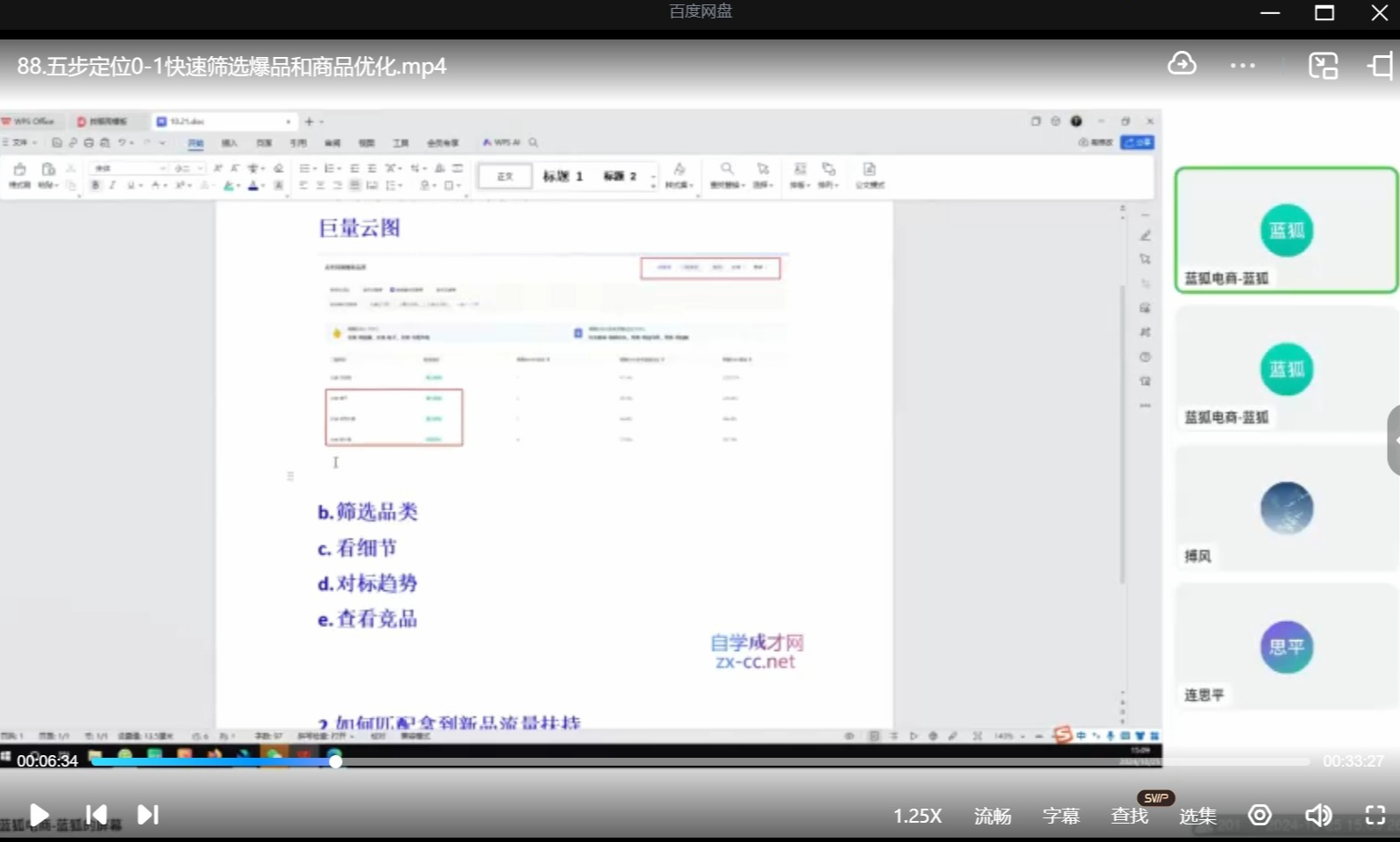Image resolution: width=1400 pixels, height=842 pixels.
Task: Click the Bold icon in WPS toolbar
Action: 96,185
